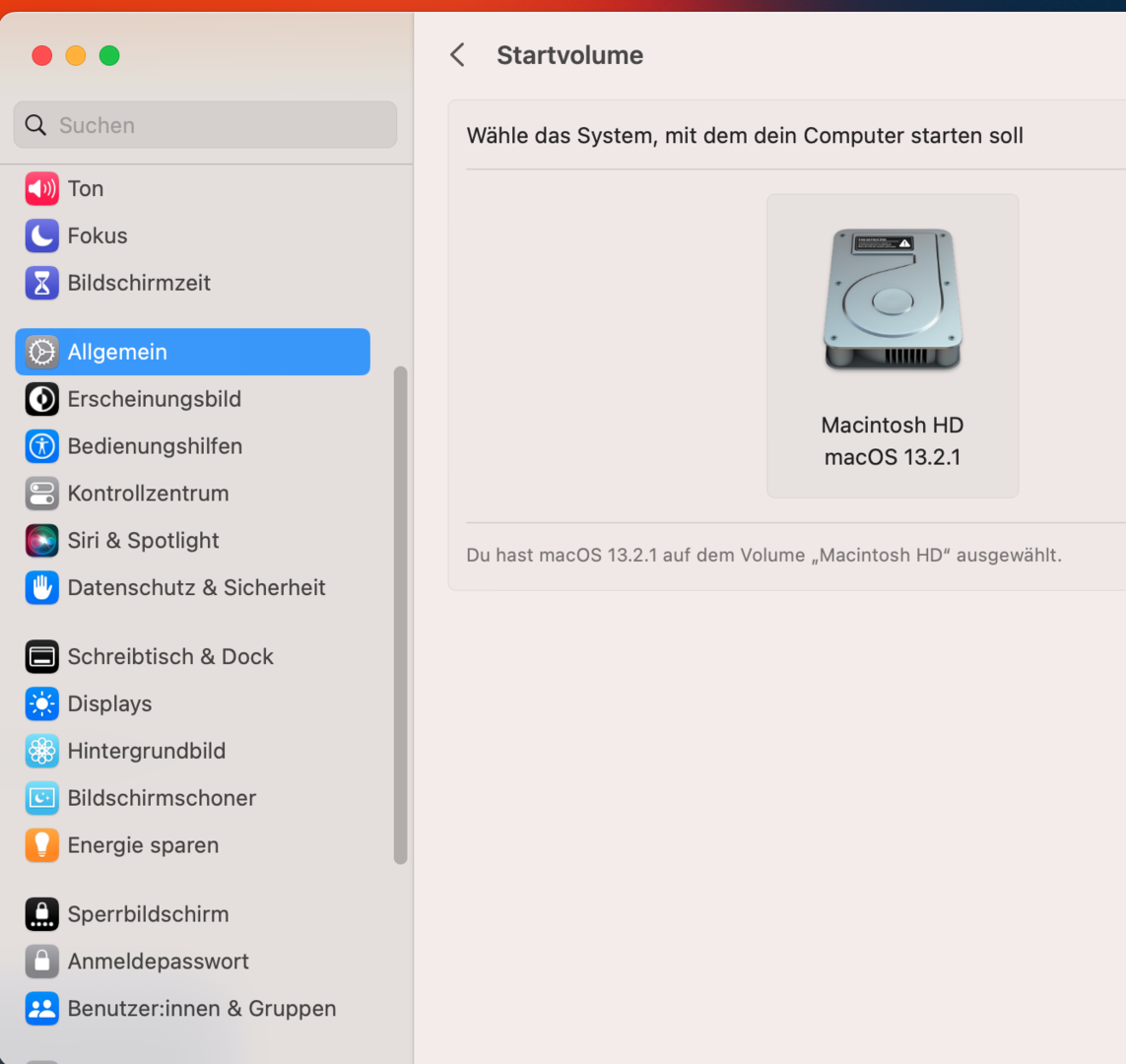Open the Schreibtisch & Dock label

pyautogui.click(x=170, y=657)
